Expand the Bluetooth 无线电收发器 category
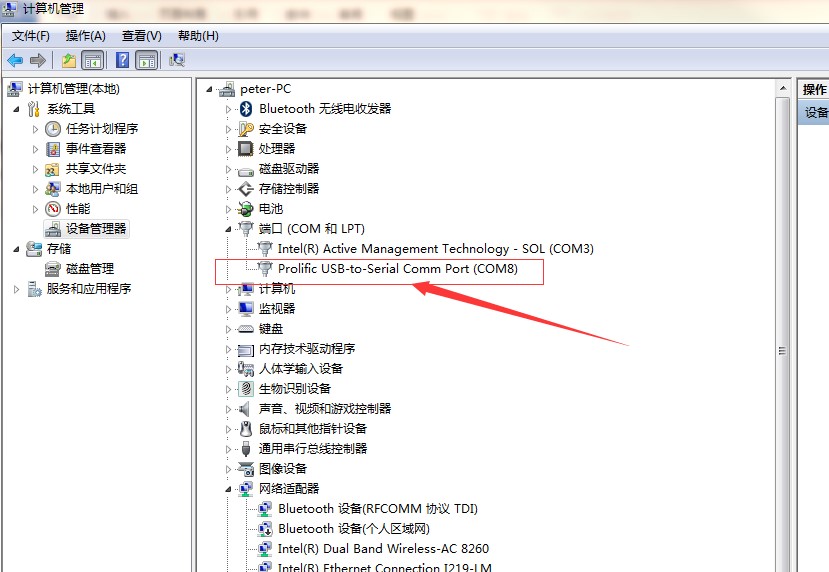829x572 pixels. [229, 109]
